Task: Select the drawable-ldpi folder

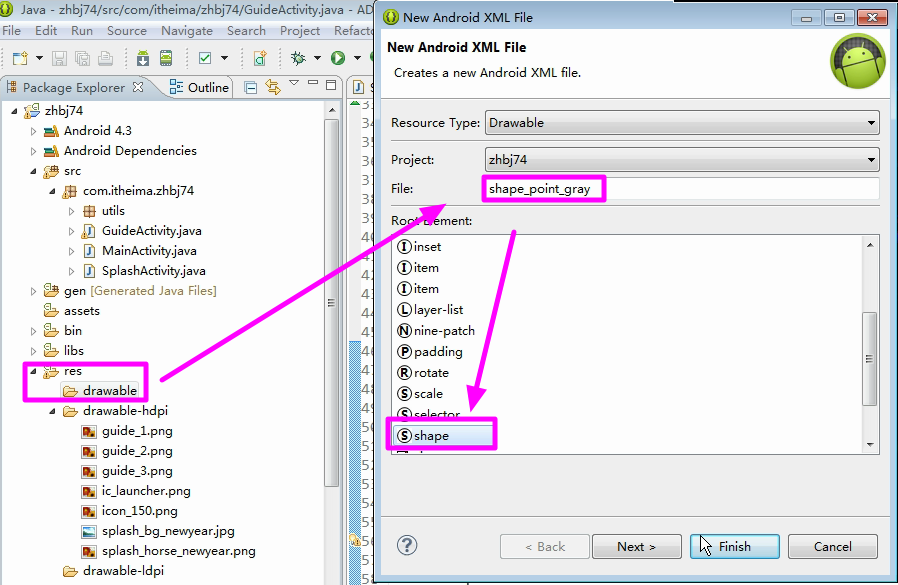Action: point(123,571)
